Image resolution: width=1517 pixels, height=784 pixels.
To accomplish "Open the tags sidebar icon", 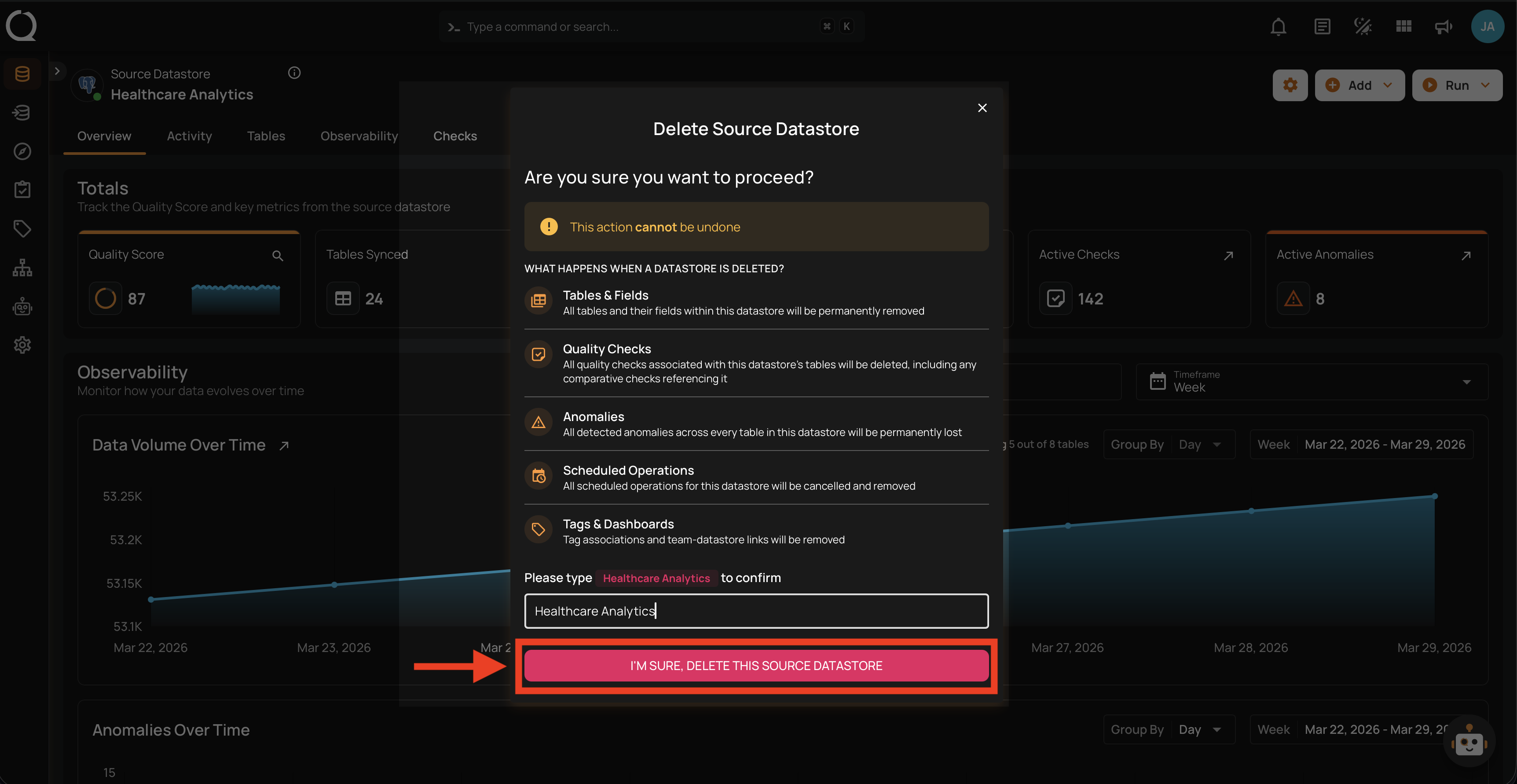I will [x=22, y=228].
